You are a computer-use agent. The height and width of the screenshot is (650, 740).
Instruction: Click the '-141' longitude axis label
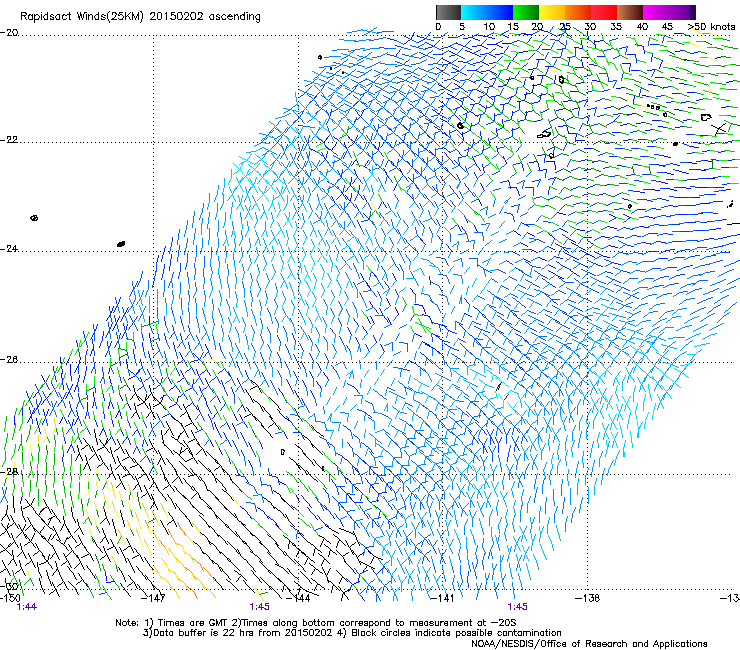pos(442,598)
